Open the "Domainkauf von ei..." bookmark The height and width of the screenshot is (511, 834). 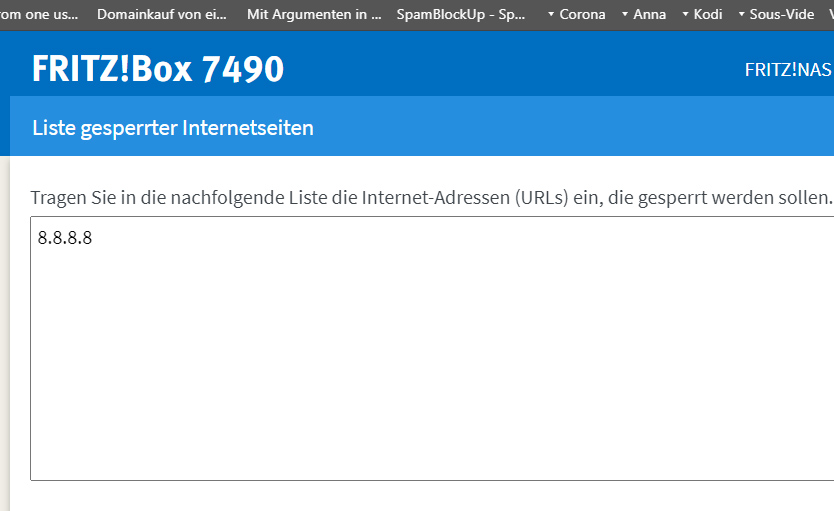click(x=161, y=15)
